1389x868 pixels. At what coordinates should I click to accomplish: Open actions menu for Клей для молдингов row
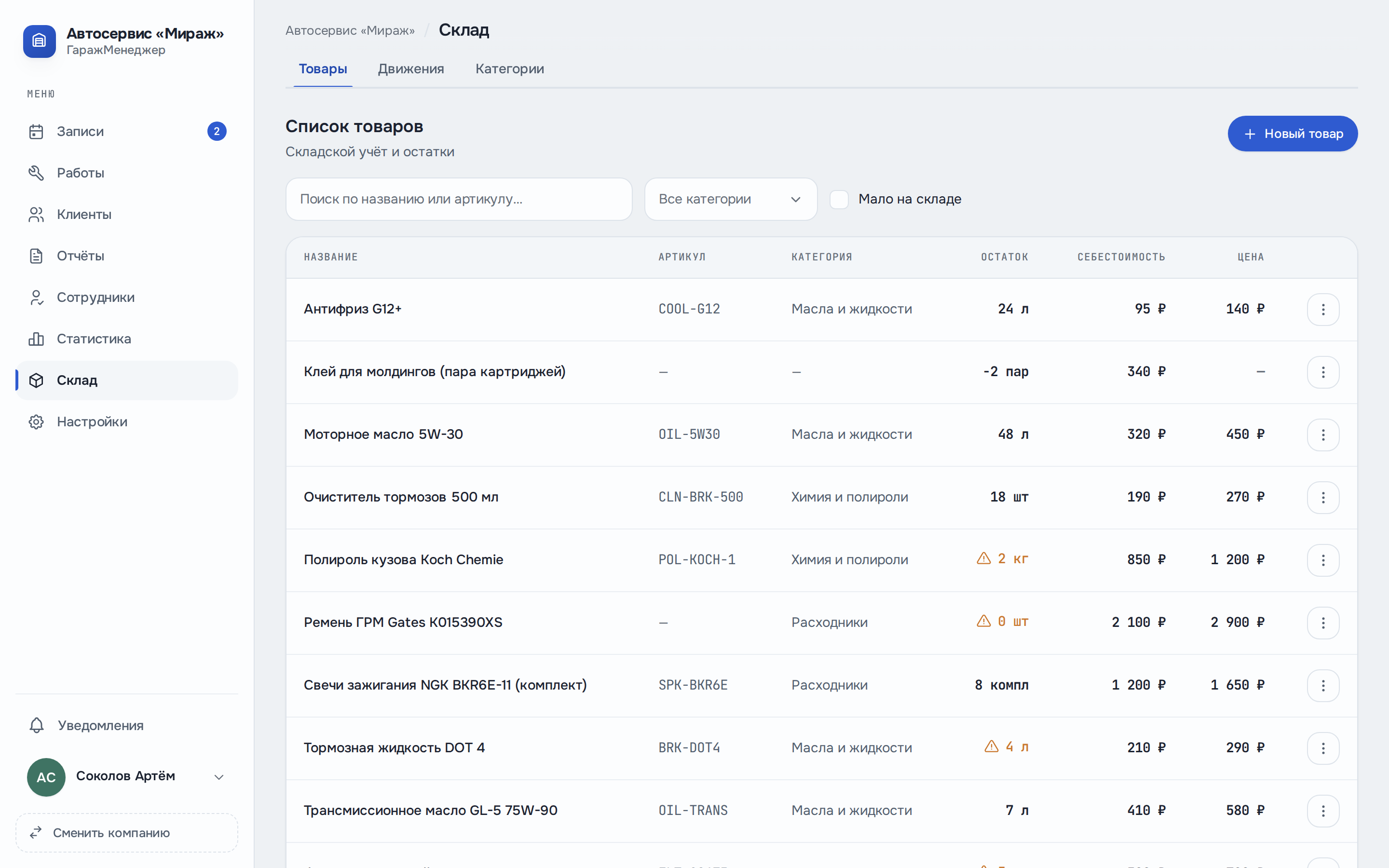pyautogui.click(x=1323, y=372)
